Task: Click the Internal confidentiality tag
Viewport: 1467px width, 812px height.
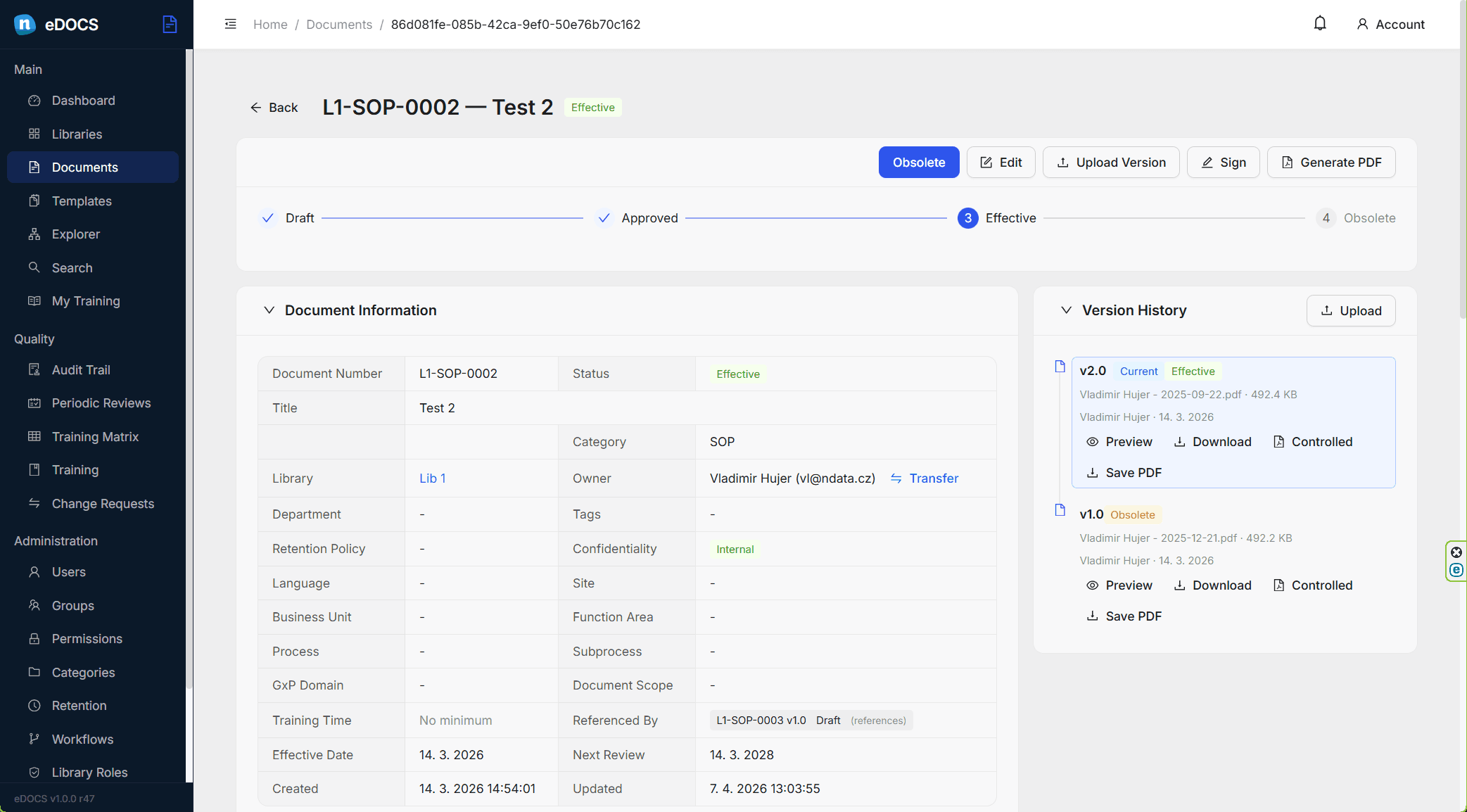Action: [x=735, y=550]
